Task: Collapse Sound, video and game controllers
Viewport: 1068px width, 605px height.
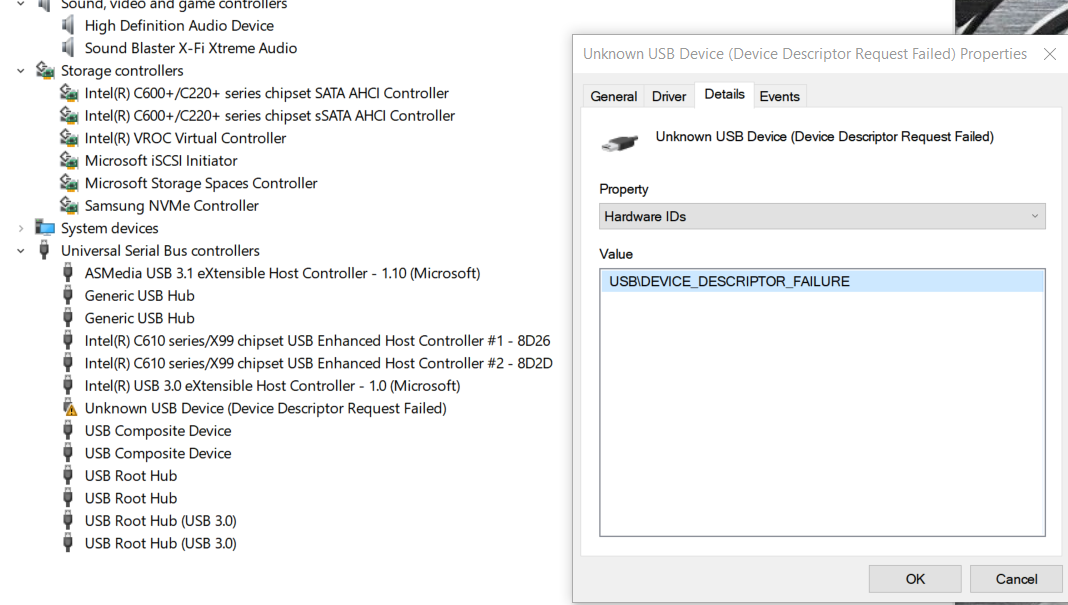Action: [20, 4]
